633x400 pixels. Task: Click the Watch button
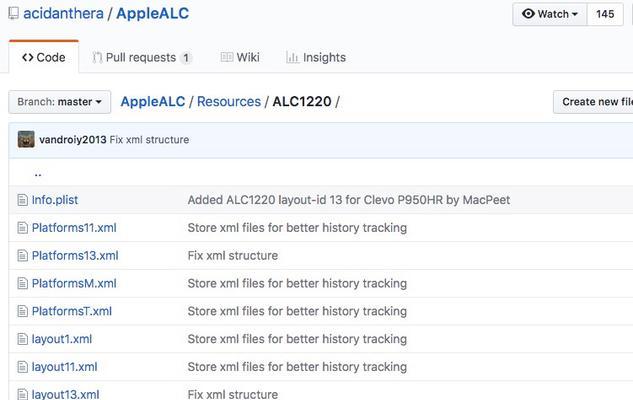[549, 14]
